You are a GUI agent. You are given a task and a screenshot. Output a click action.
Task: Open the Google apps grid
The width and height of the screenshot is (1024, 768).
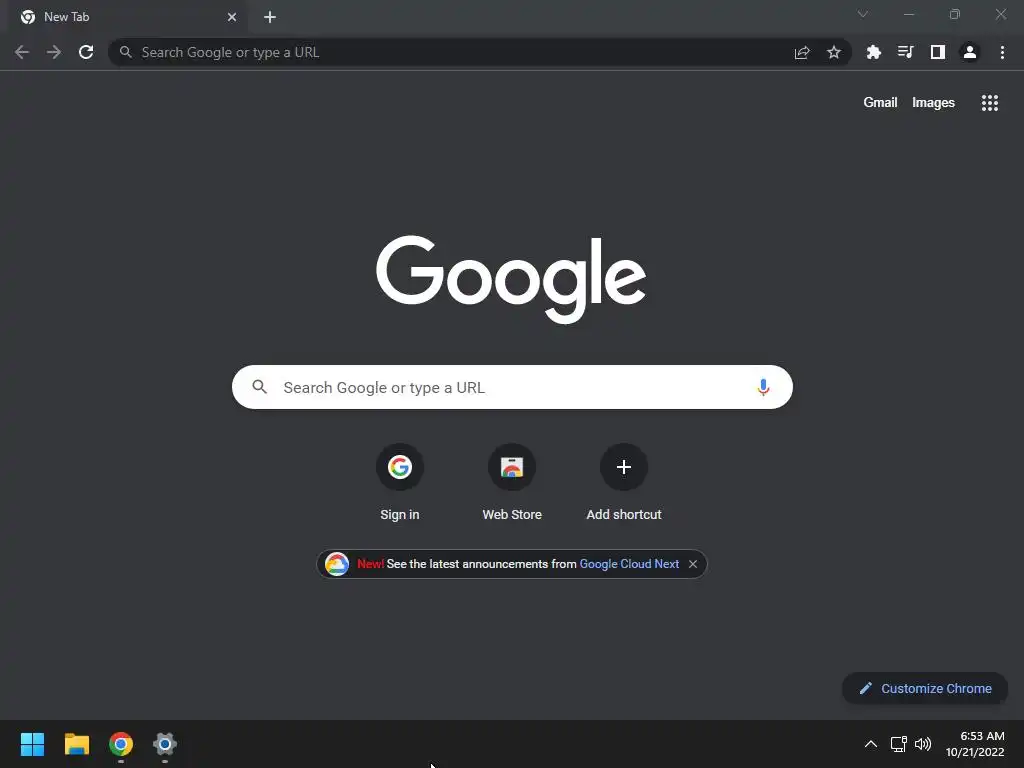point(989,103)
